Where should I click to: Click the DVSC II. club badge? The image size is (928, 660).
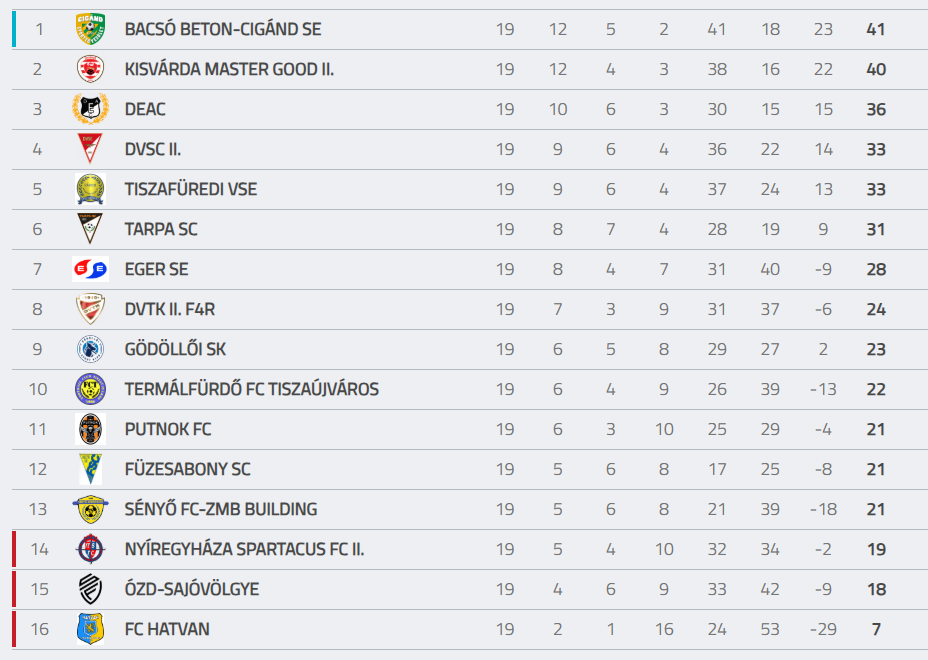[90, 149]
